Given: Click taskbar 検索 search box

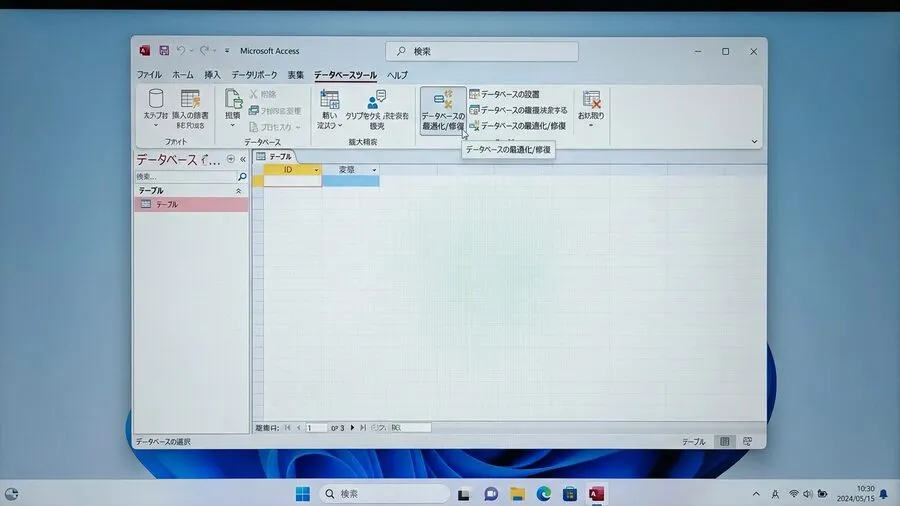Looking at the screenshot, I should pyautogui.click(x=384, y=493).
